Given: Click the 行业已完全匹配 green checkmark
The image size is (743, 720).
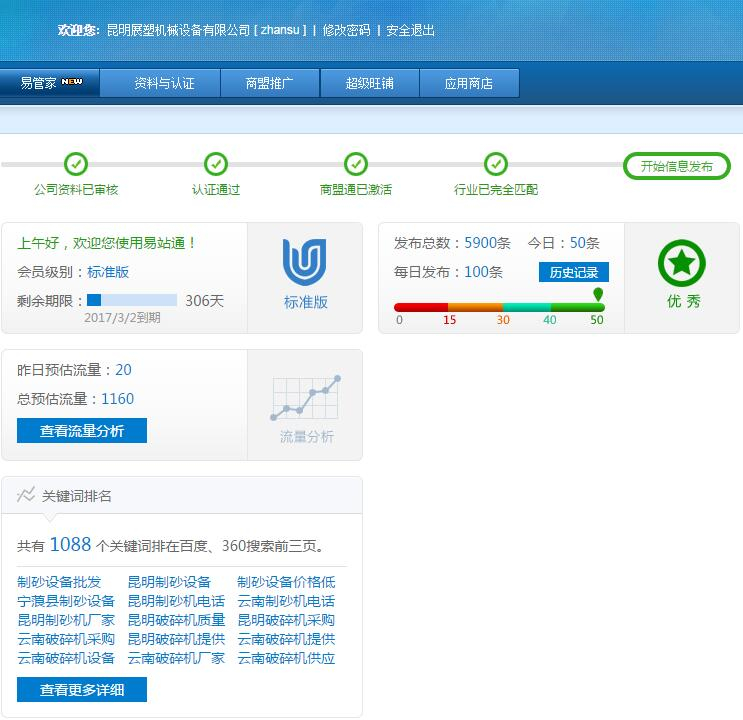Looking at the screenshot, I should tap(496, 164).
